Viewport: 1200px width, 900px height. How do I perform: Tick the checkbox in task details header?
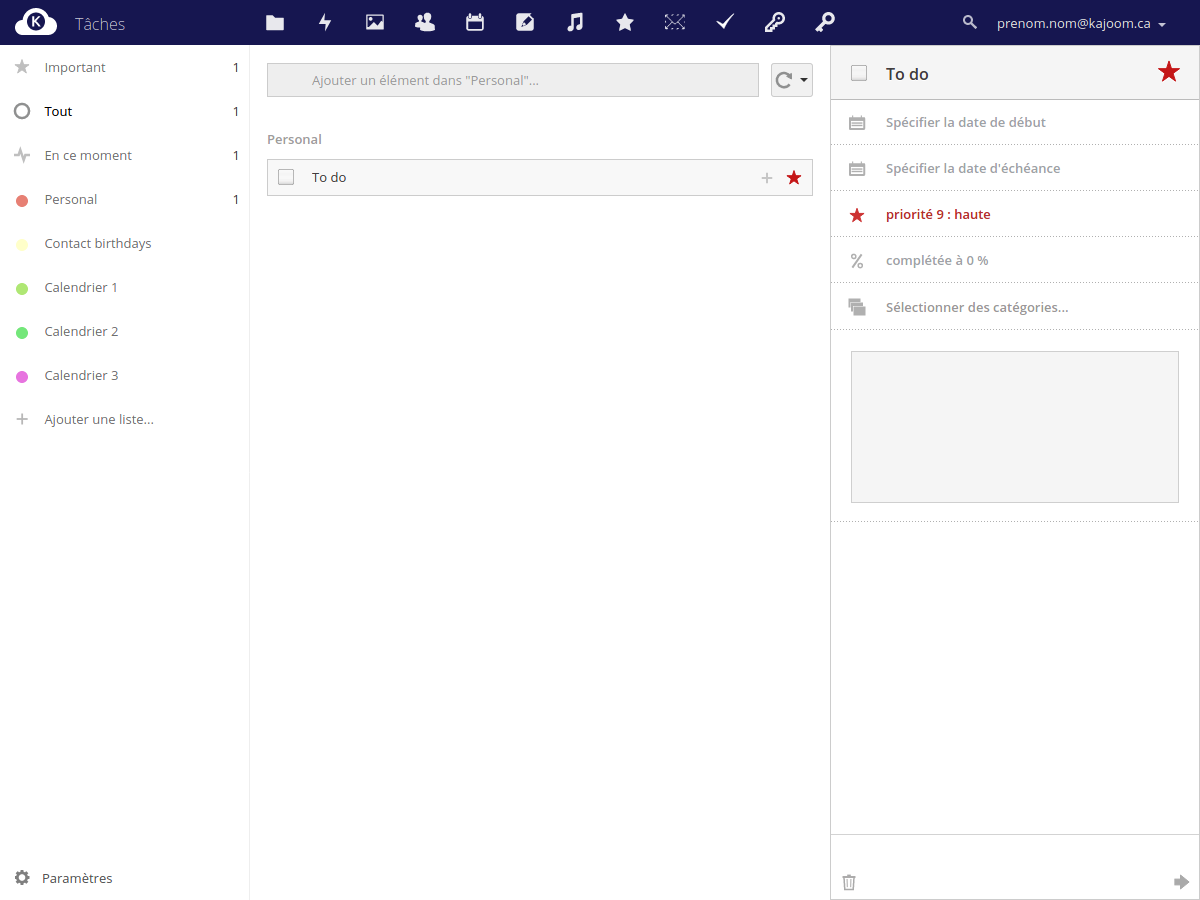coord(859,73)
